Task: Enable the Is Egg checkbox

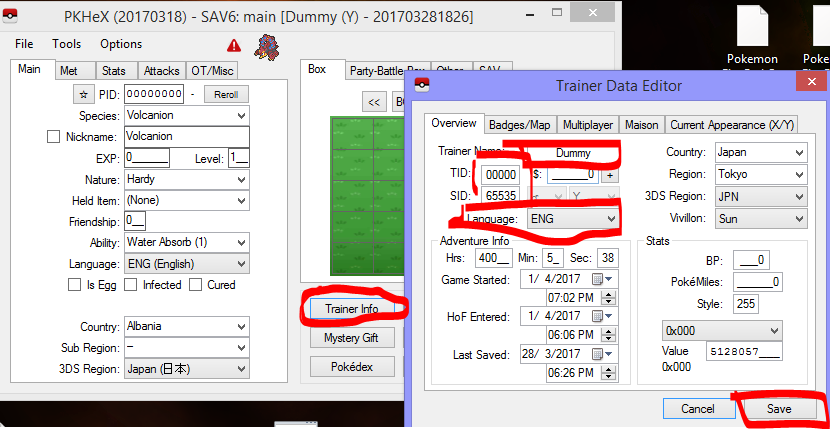Action: pos(74,285)
